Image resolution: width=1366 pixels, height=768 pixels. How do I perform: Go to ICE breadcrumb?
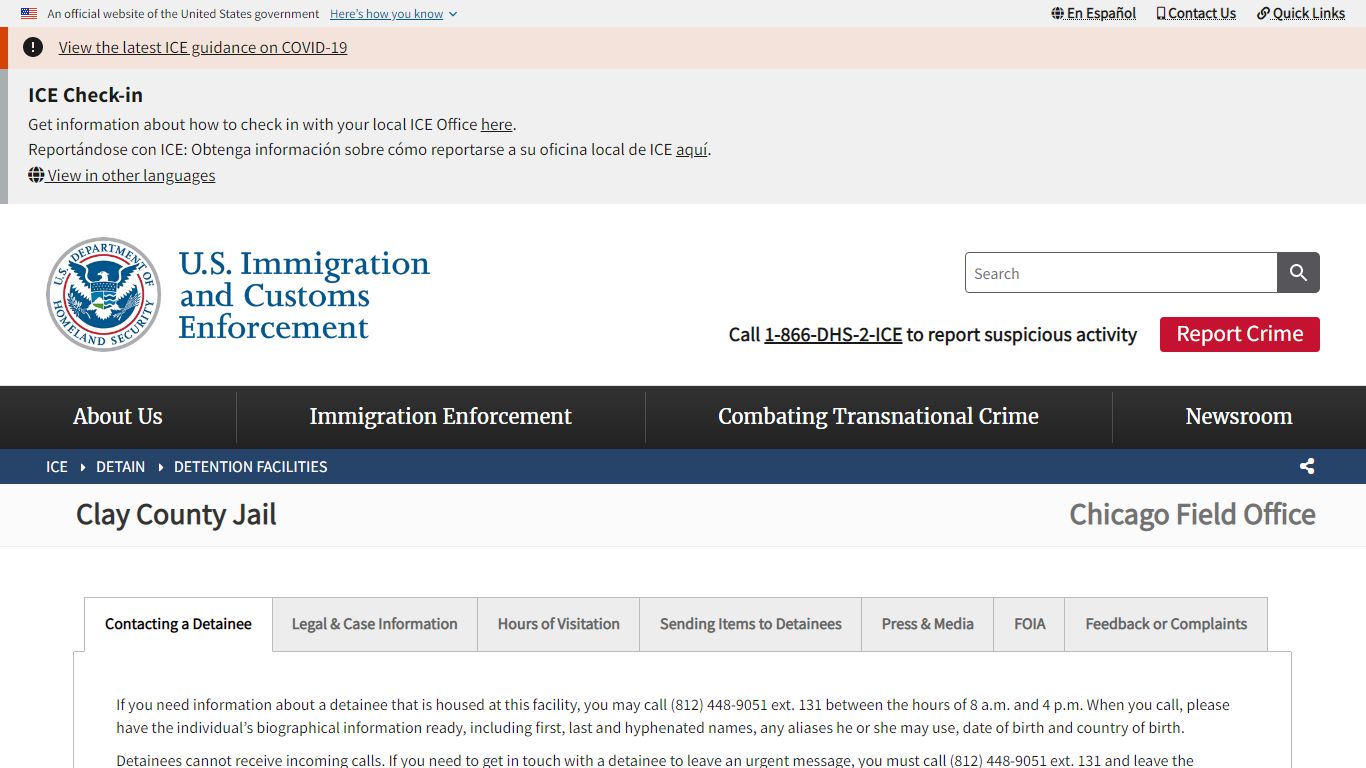57,466
